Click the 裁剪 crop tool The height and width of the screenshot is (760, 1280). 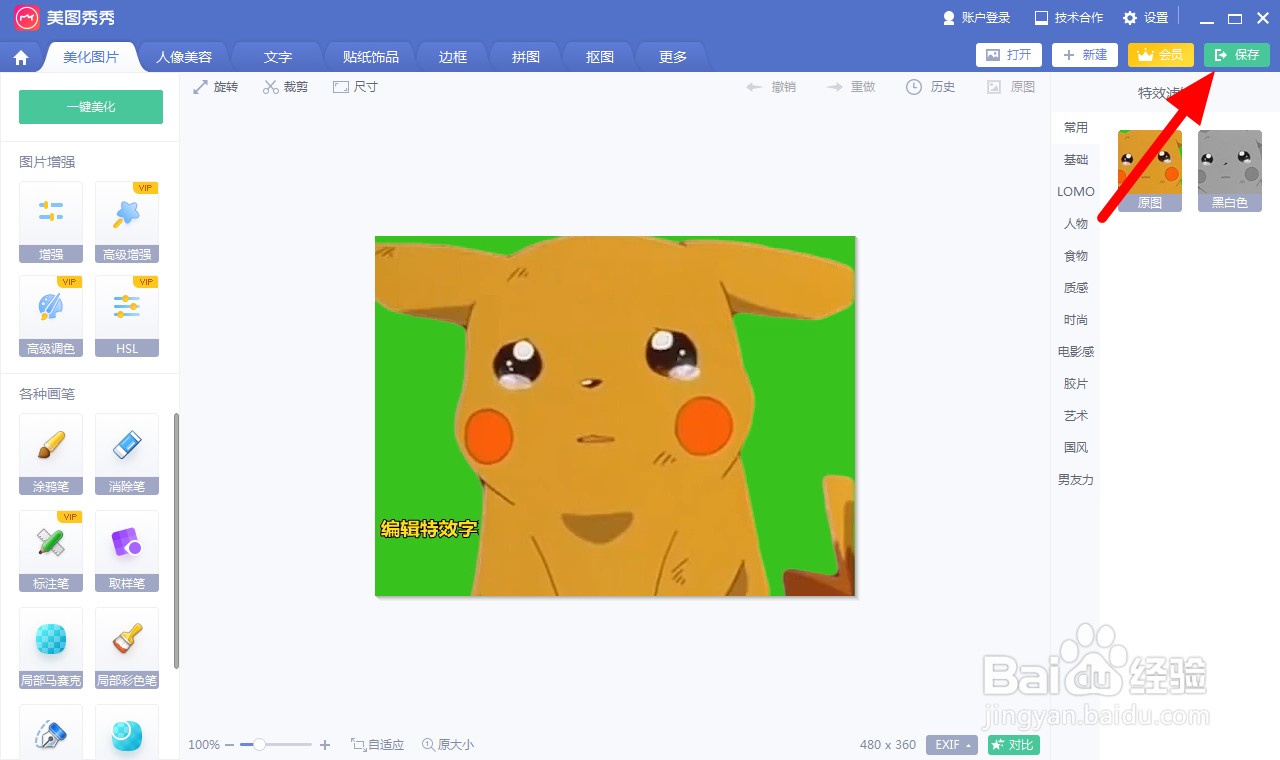pyautogui.click(x=285, y=87)
